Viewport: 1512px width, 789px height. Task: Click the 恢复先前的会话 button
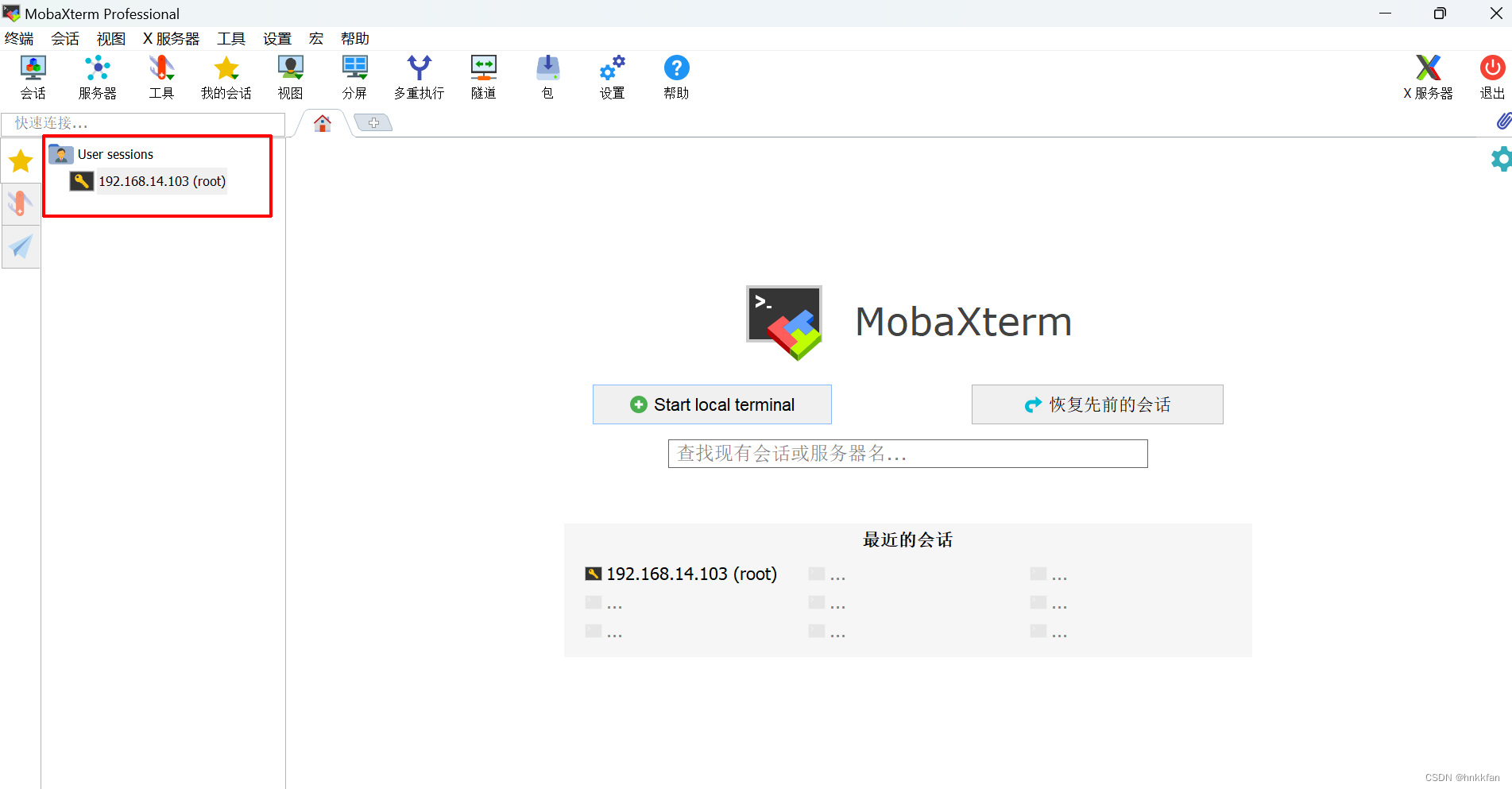point(1097,404)
